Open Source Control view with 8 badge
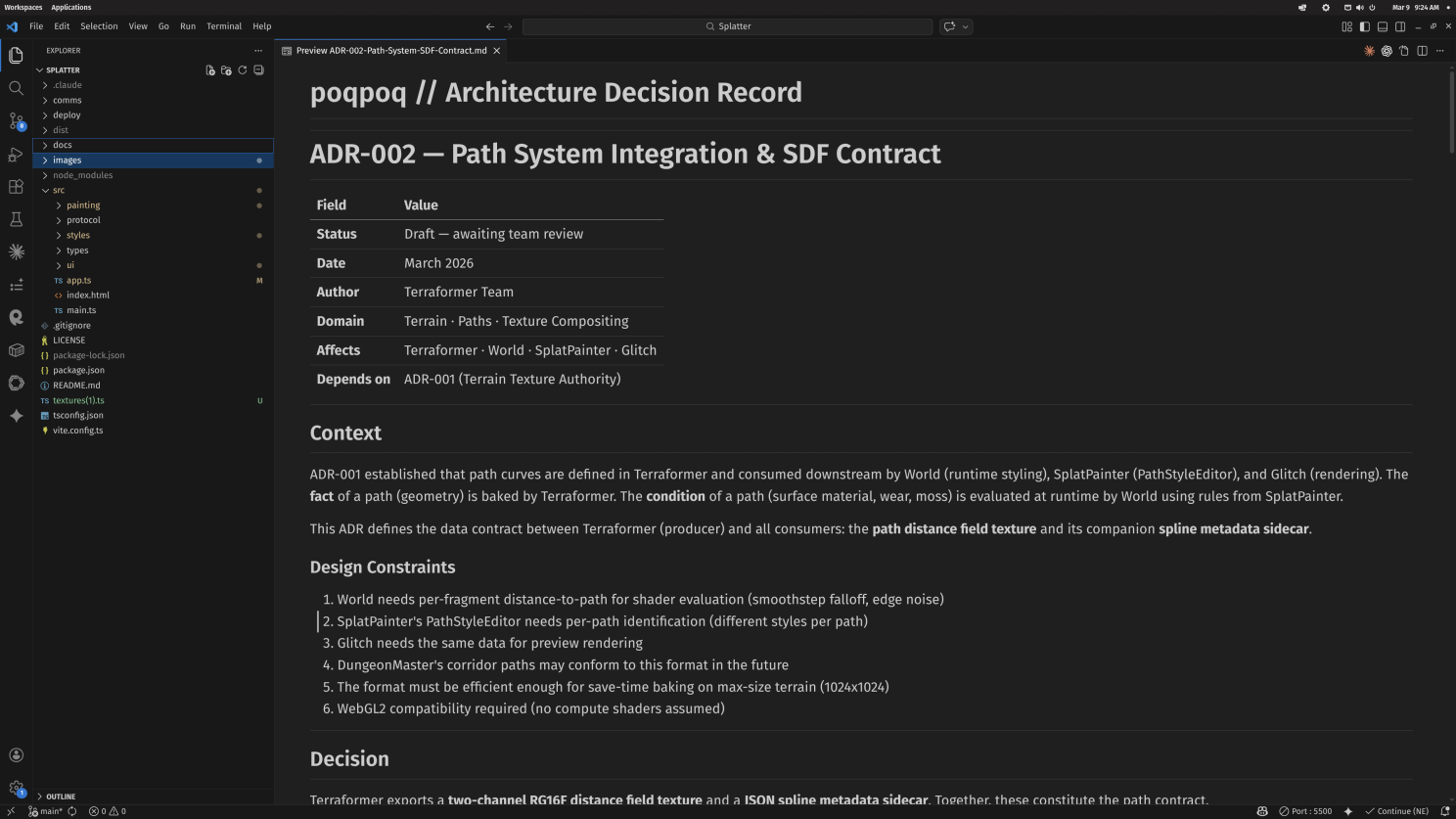 pyautogui.click(x=16, y=121)
